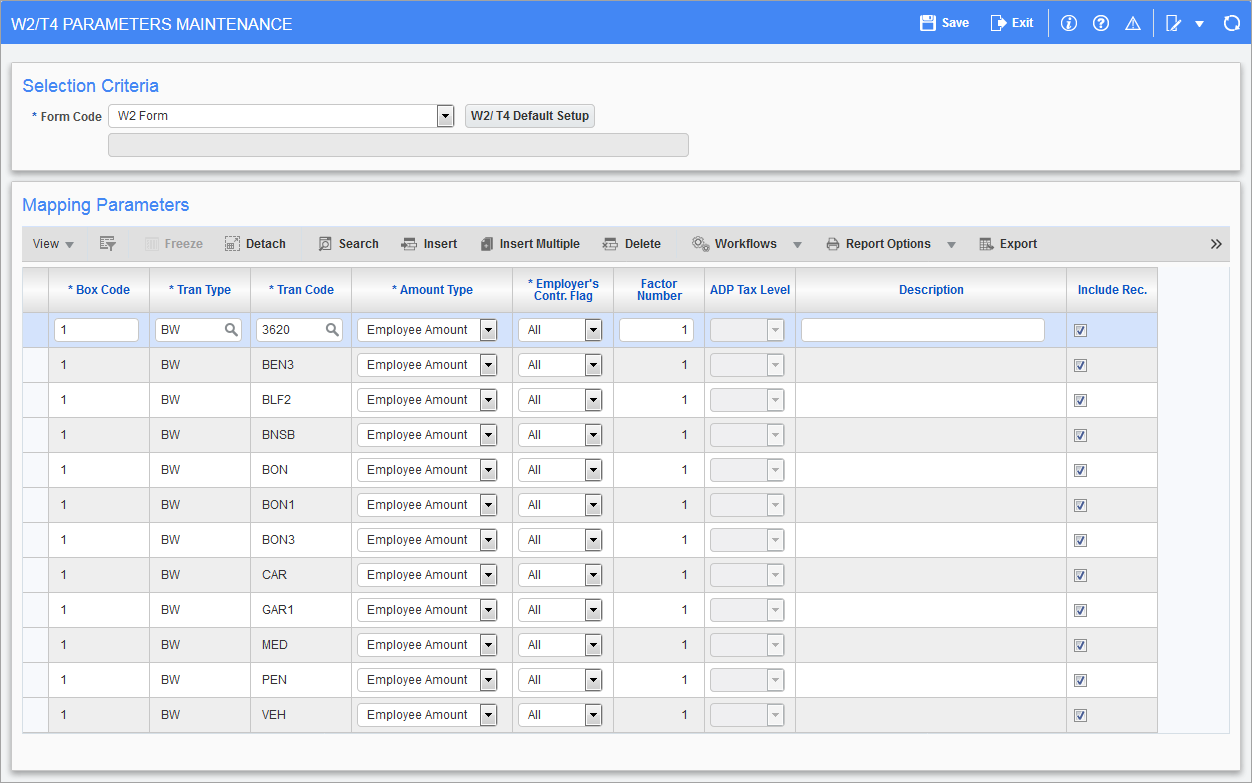Open the dropdown arrow beside the edit icon
1252x783 pixels.
(1199, 24)
